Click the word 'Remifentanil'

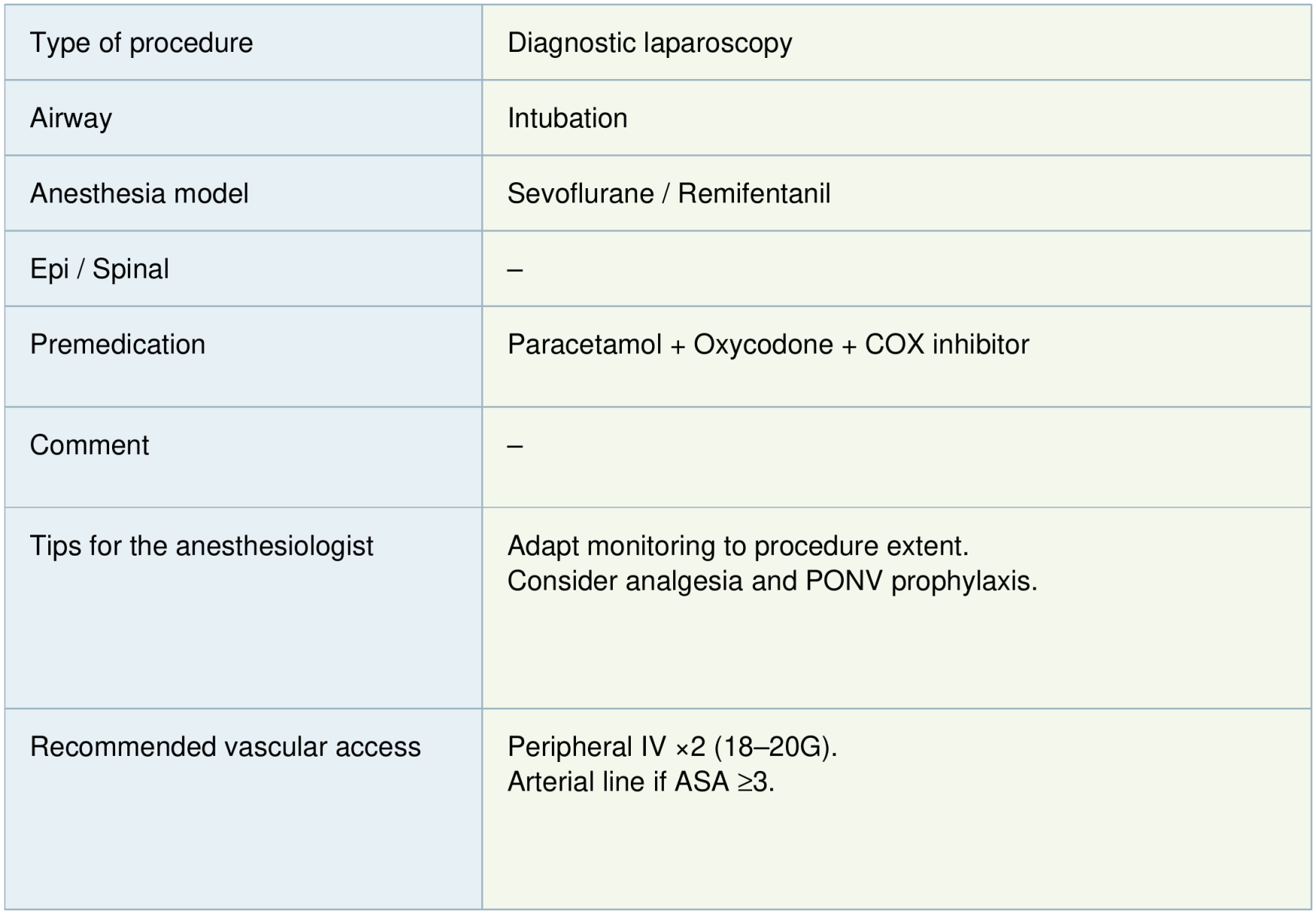(754, 193)
